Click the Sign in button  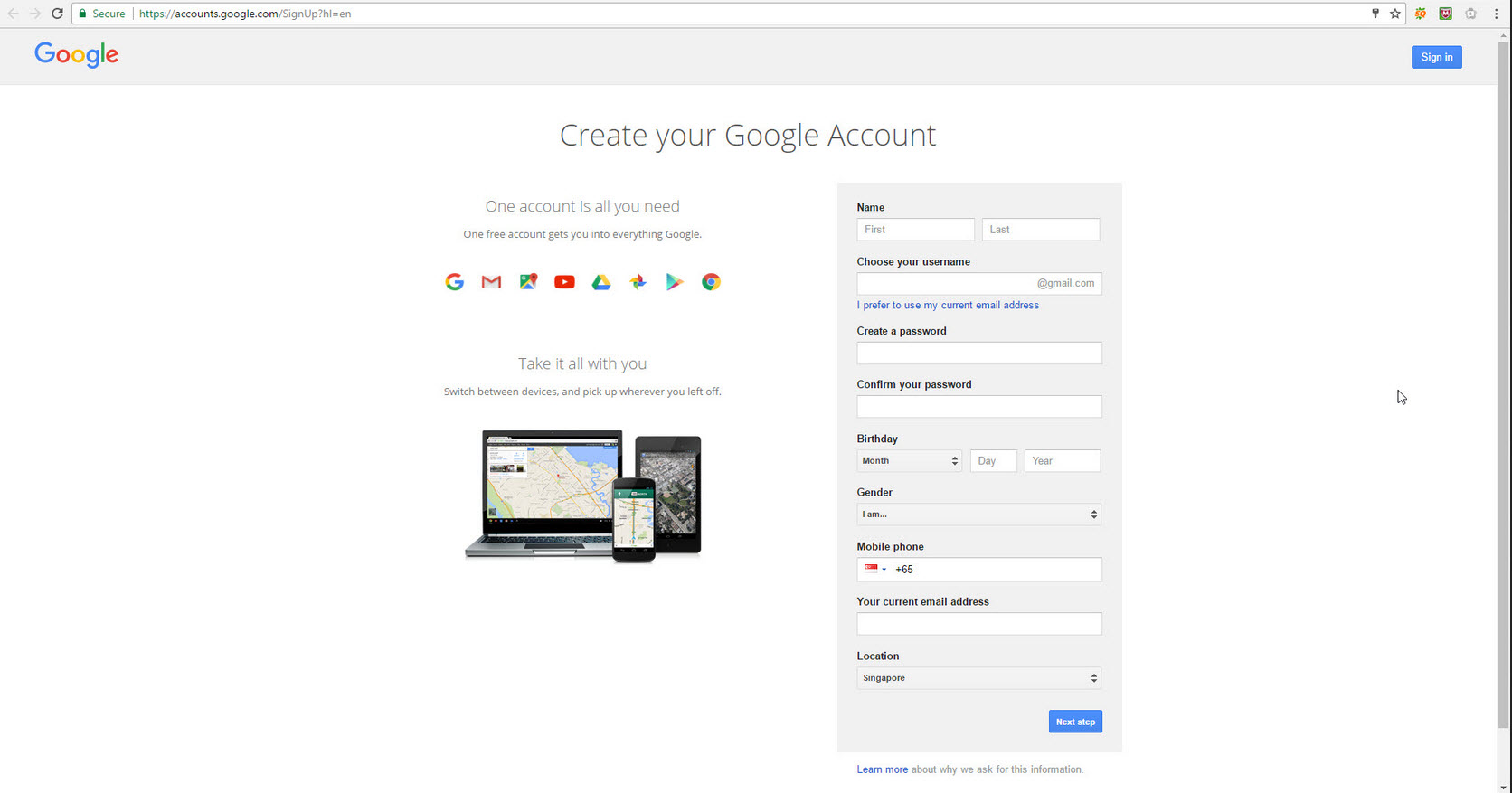(x=1436, y=57)
